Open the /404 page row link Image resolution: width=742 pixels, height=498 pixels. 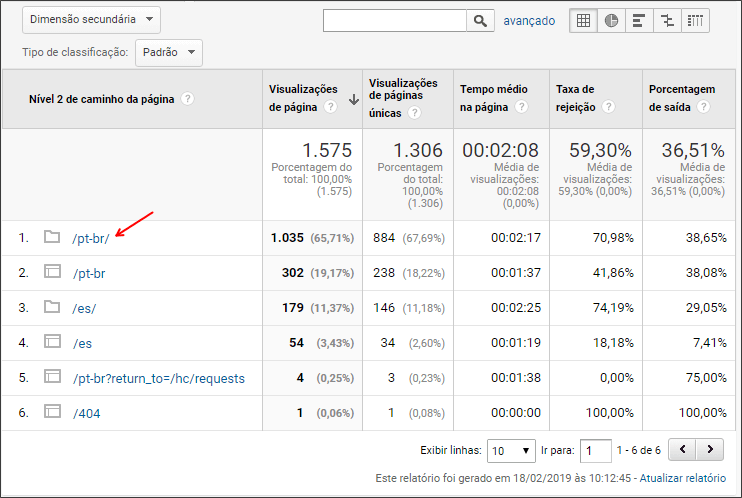pyautogui.click(x=87, y=413)
